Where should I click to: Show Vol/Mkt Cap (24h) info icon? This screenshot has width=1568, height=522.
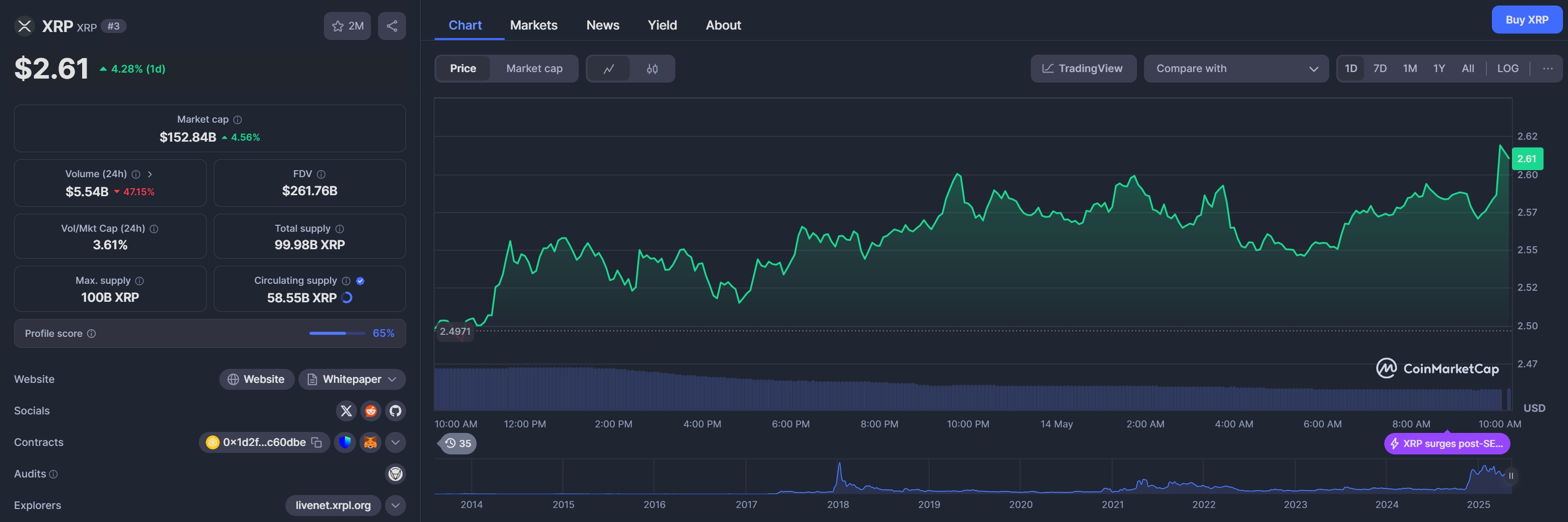154,229
